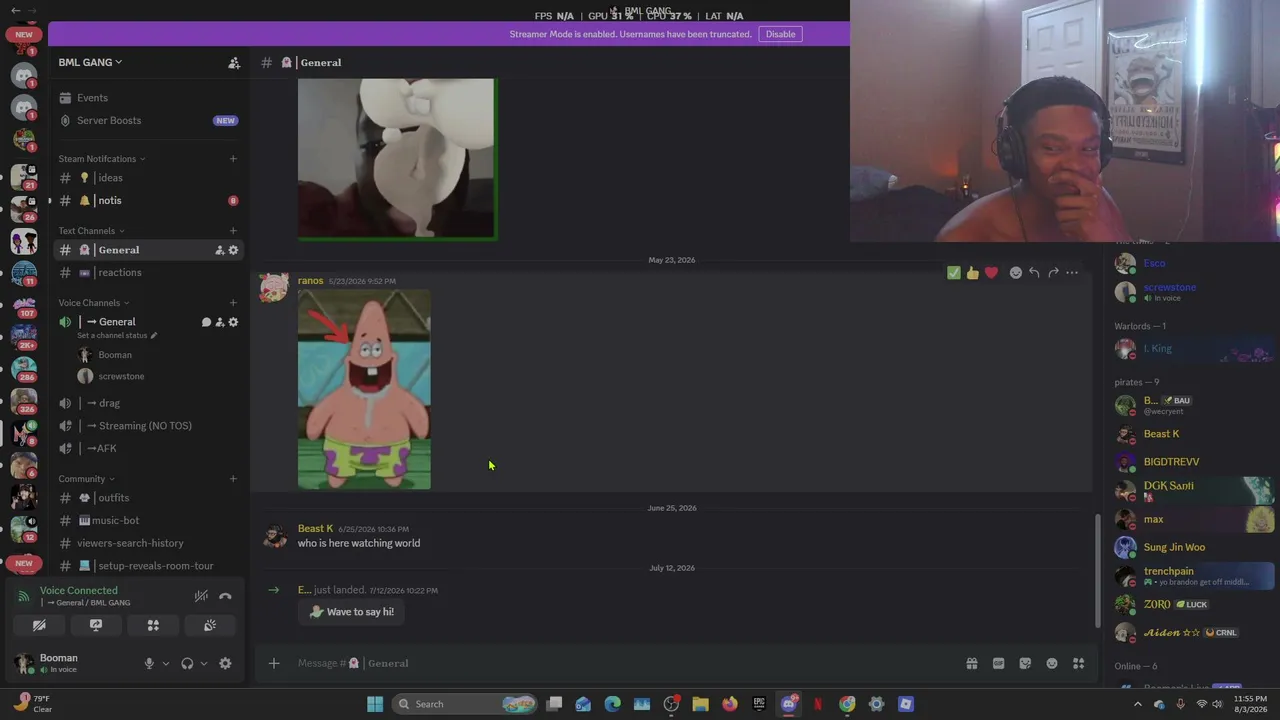Viewport: 1280px width, 720px height.
Task: Start an activity in voice panel
Action: tap(153, 625)
